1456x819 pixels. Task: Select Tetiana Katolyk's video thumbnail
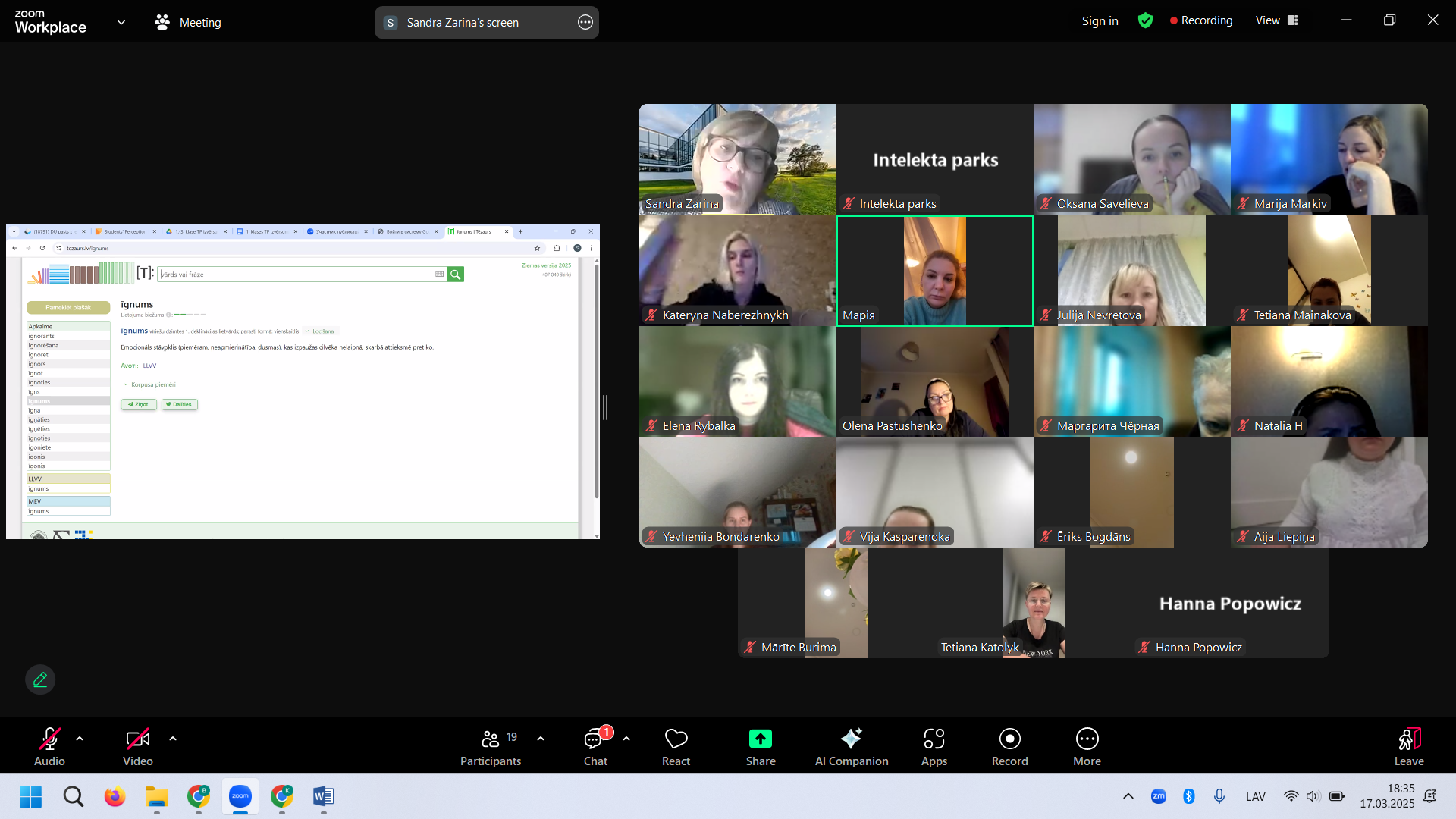coord(1033,603)
